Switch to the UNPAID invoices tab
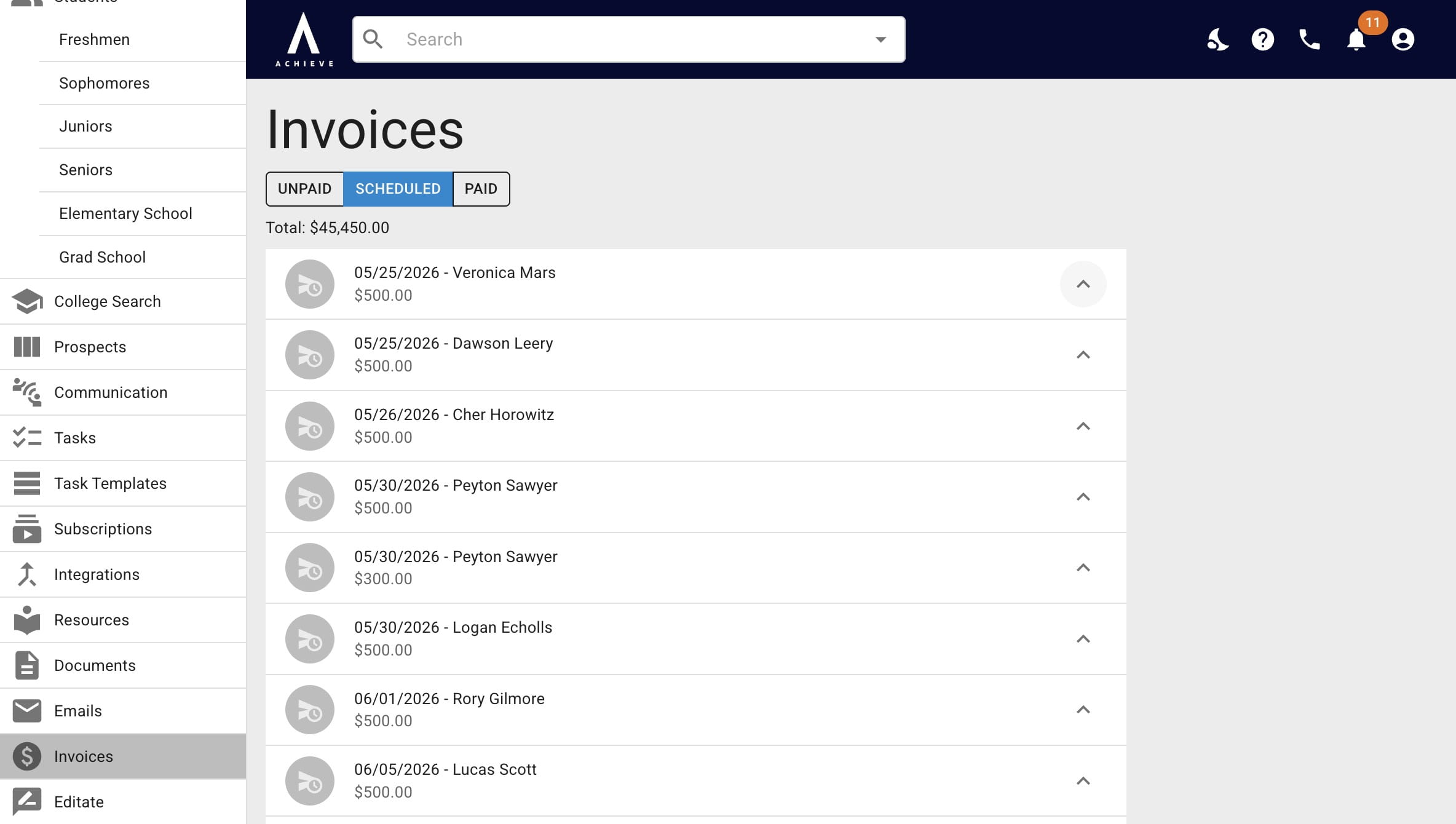Screen dimensions: 1456x824 pyautogui.click(x=304, y=189)
